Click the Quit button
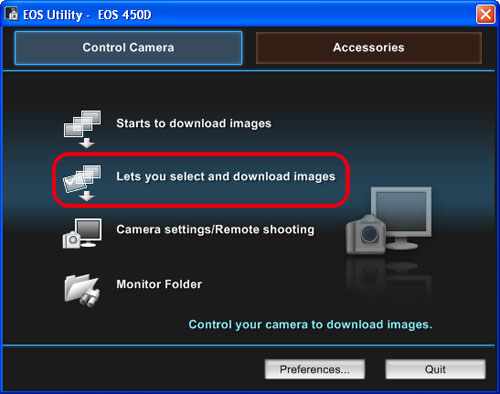 click(435, 369)
